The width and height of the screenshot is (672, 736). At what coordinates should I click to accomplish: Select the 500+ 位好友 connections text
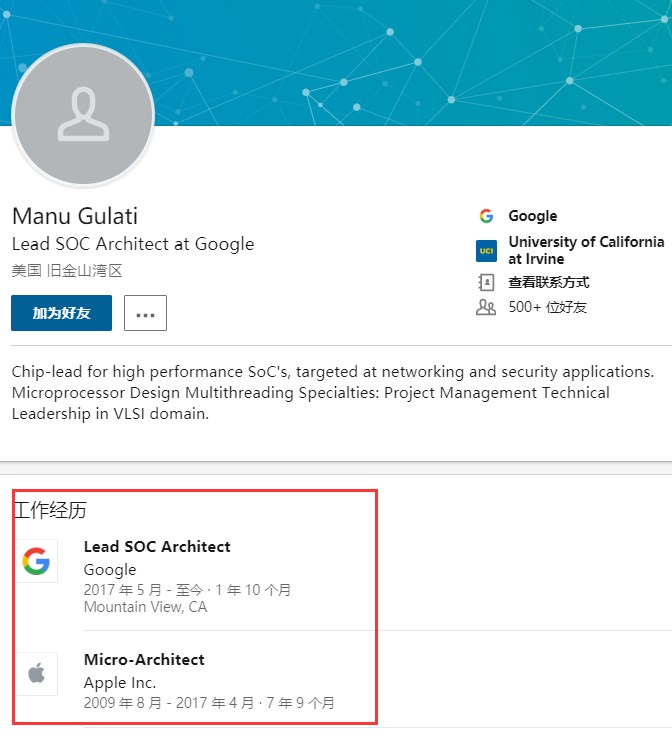[x=548, y=307]
